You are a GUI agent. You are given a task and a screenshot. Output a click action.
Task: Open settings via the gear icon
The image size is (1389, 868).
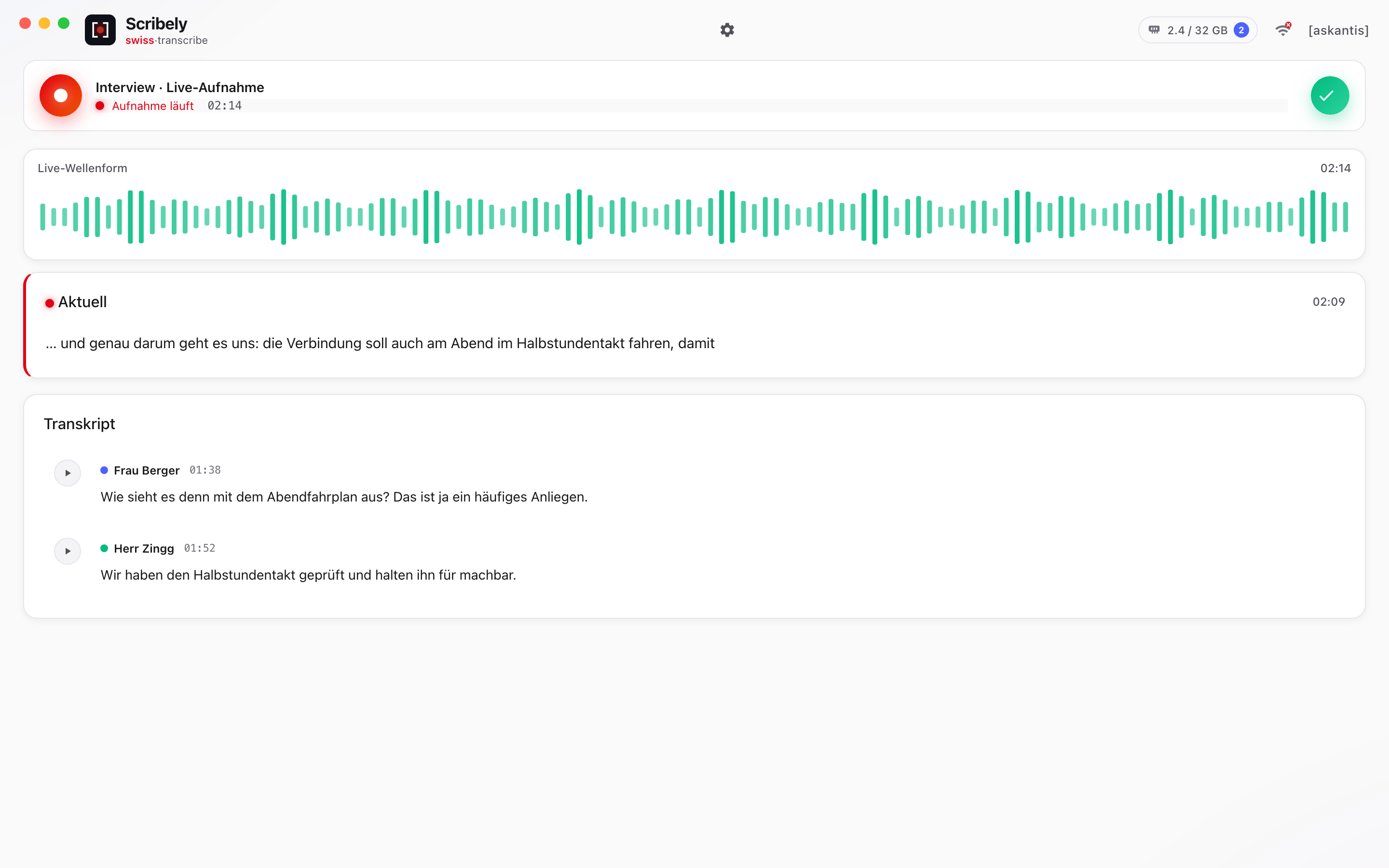pos(727,30)
